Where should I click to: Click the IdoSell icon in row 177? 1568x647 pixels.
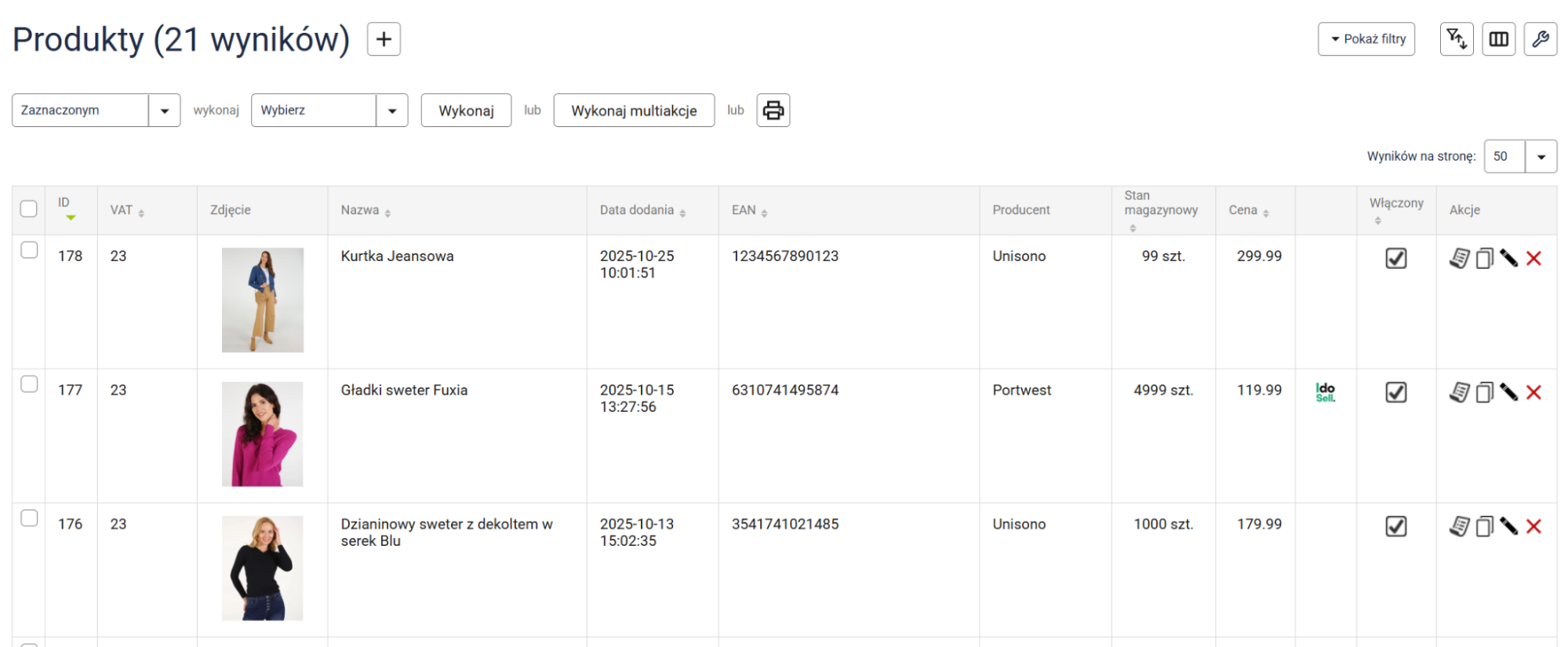click(1325, 392)
